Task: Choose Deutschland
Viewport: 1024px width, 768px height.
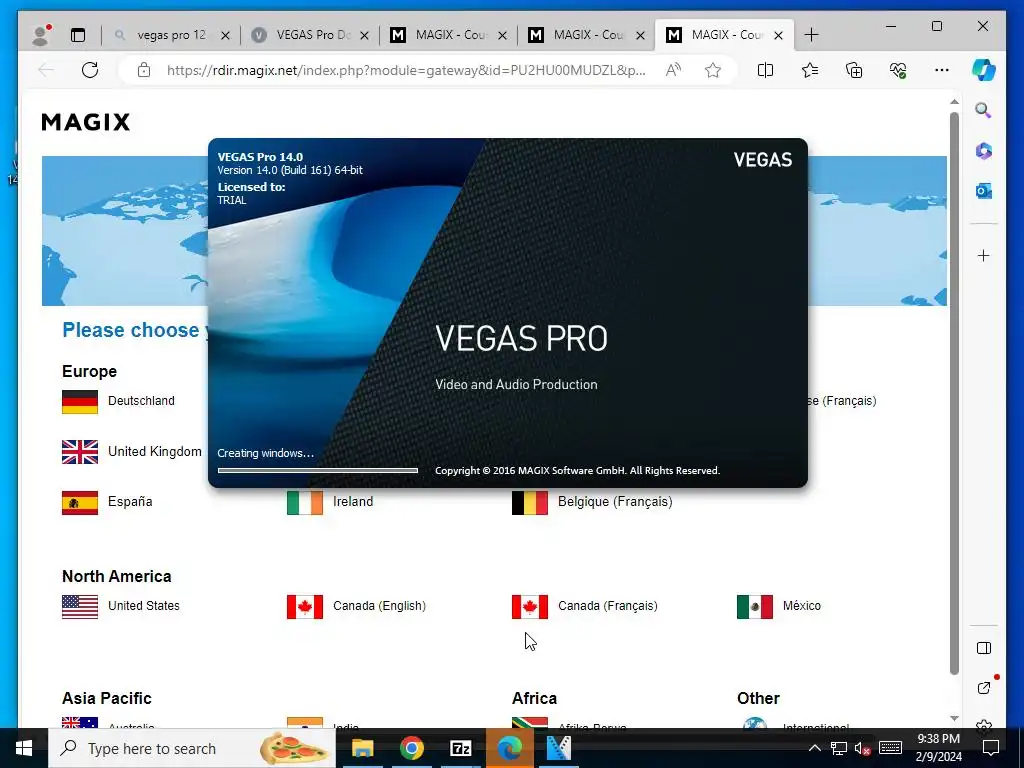Action: tap(141, 401)
